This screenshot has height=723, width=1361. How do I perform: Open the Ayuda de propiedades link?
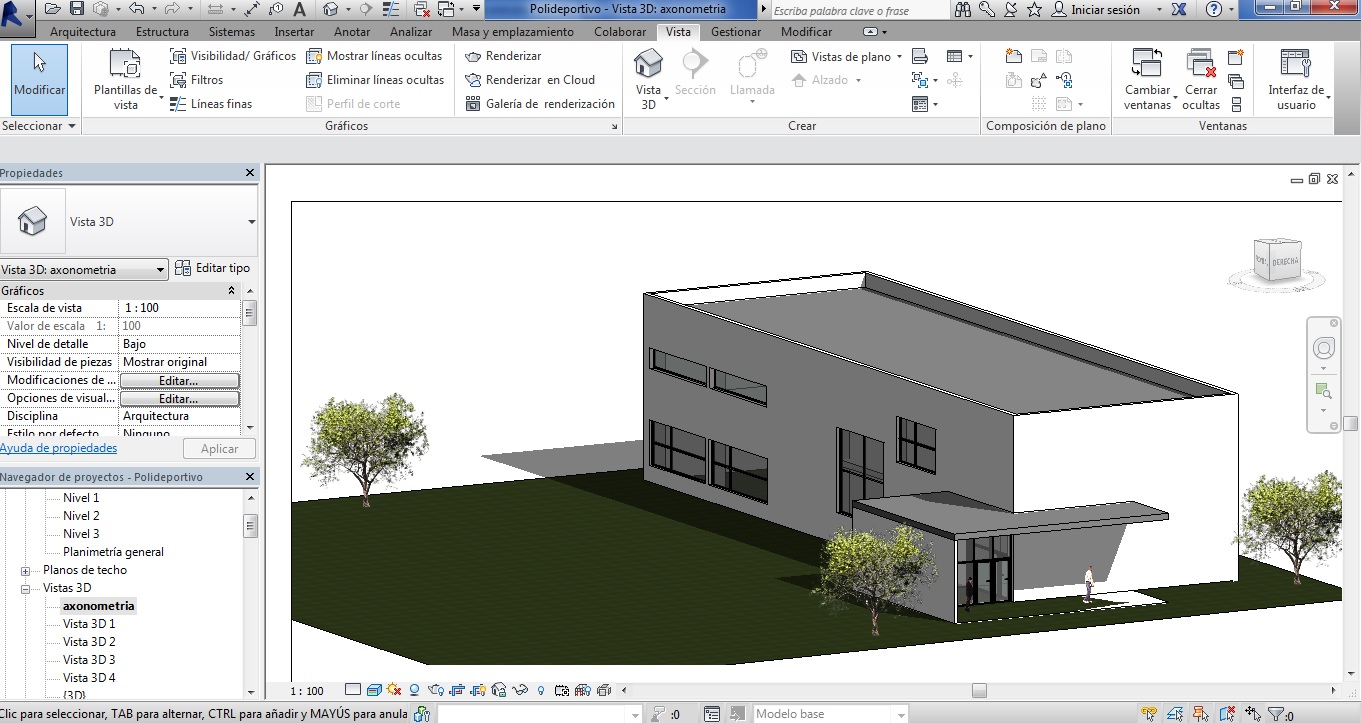click(58, 448)
